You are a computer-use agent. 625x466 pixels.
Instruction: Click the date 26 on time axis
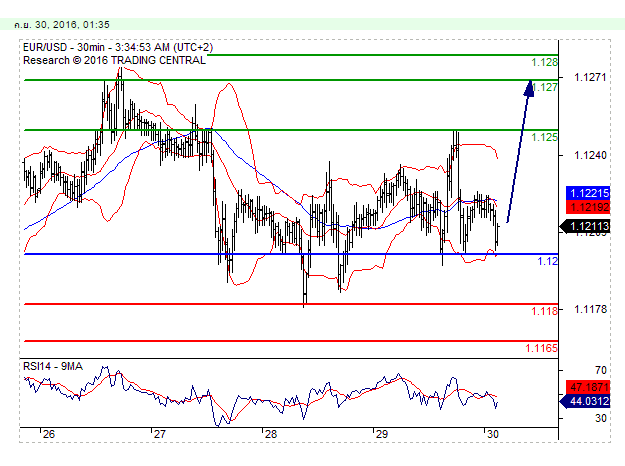(49, 435)
